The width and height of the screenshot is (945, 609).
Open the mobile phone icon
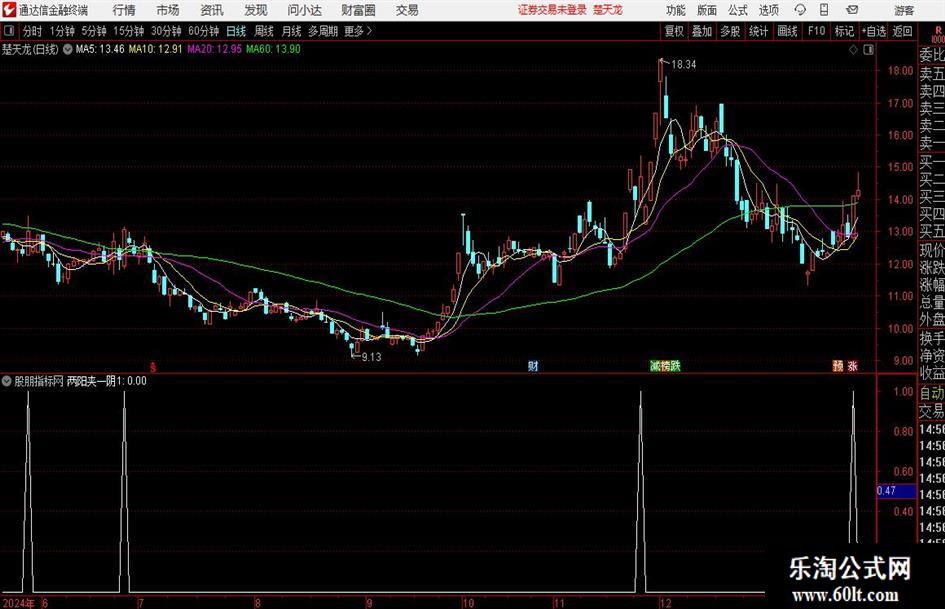coord(824,10)
